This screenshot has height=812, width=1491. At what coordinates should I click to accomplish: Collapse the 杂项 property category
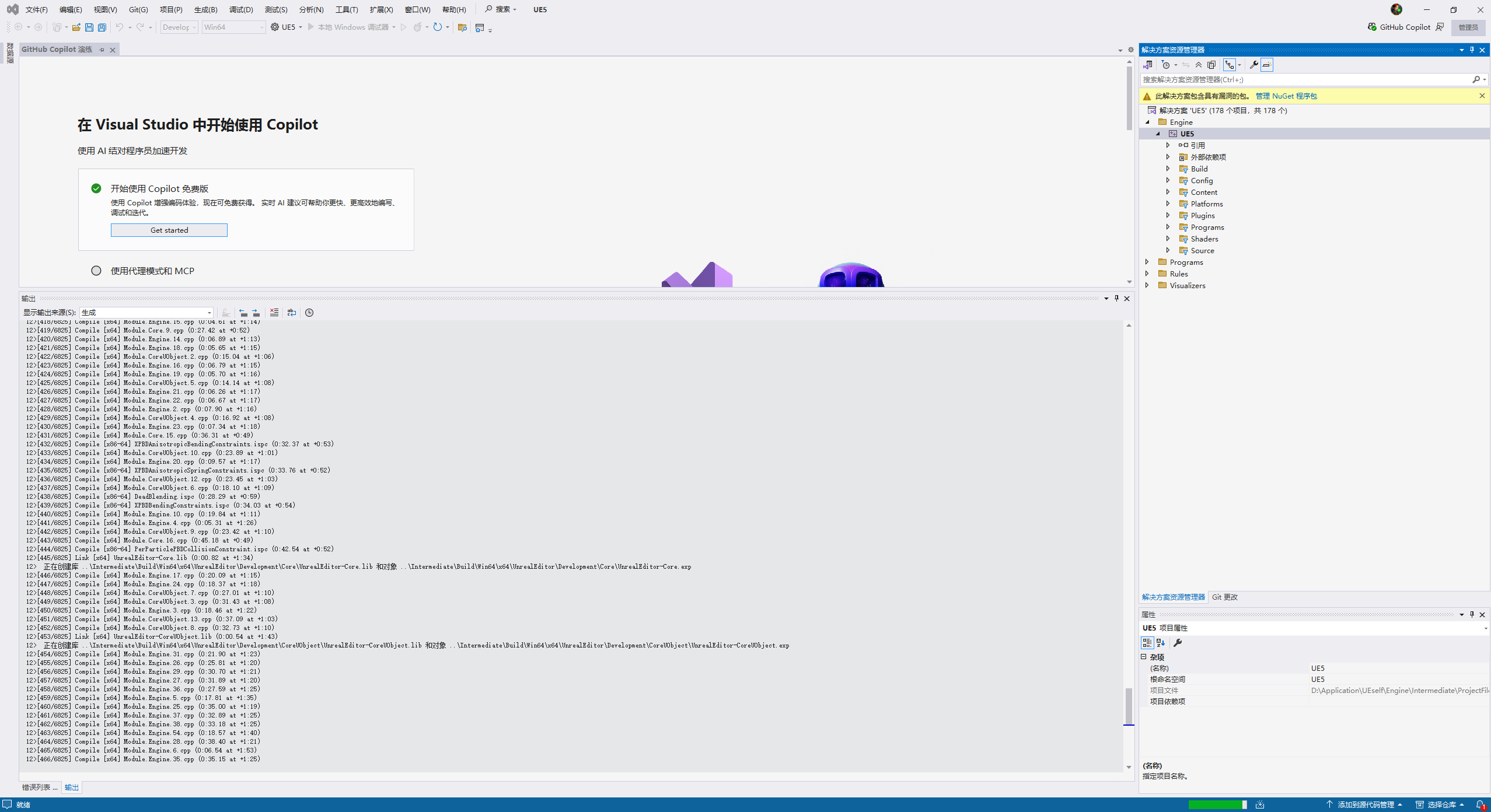pyautogui.click(x=1144, y=657)
